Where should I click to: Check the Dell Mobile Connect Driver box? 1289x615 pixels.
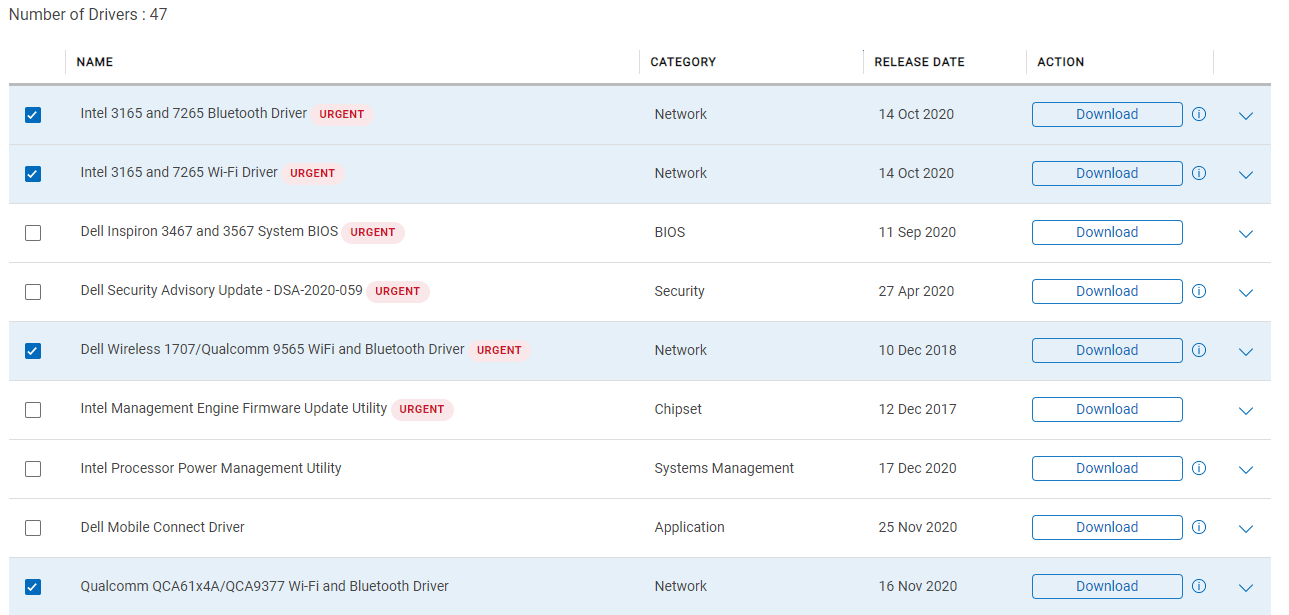tap(33, 528)
